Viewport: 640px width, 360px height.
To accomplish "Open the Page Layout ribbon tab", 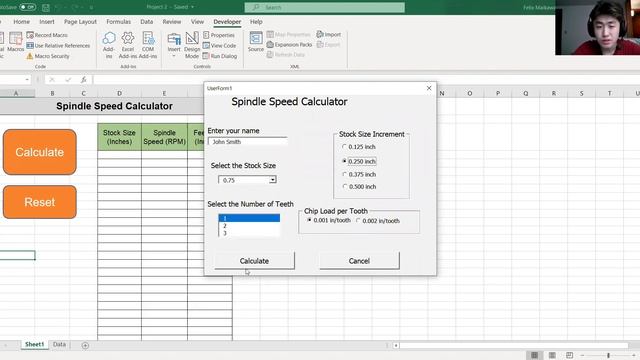I will tap(80, 22).
